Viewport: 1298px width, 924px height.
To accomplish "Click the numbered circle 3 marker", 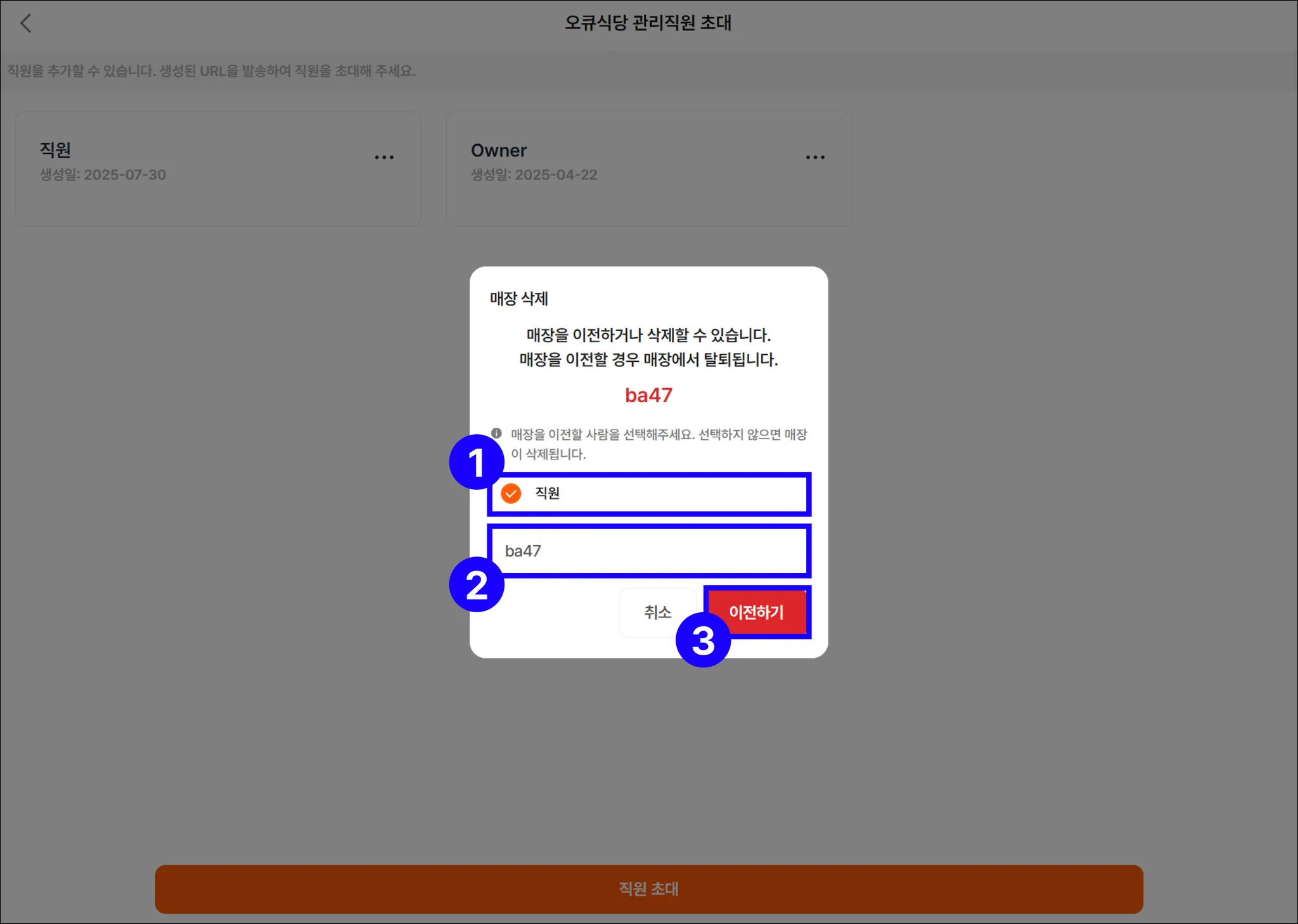I will 703,639.
